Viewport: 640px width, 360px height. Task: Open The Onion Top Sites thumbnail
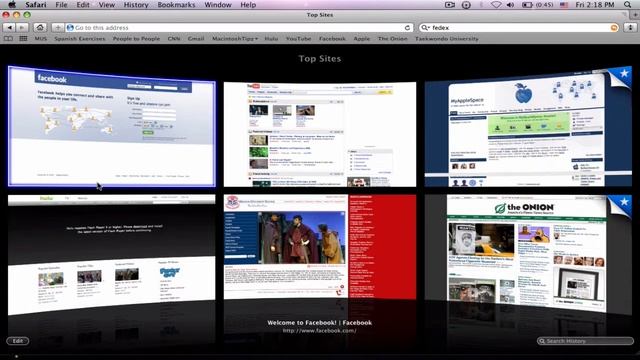tap(528, 254)
